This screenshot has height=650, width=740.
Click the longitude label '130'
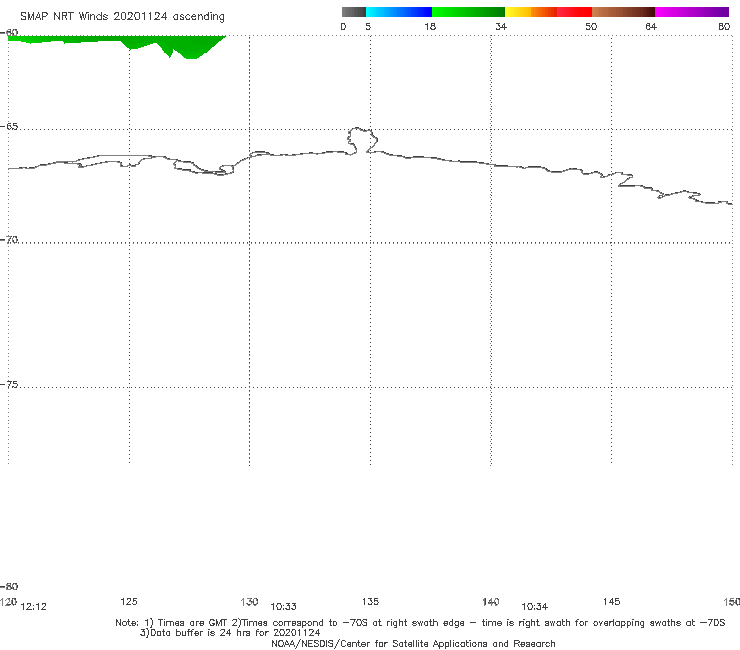point(249,601)
